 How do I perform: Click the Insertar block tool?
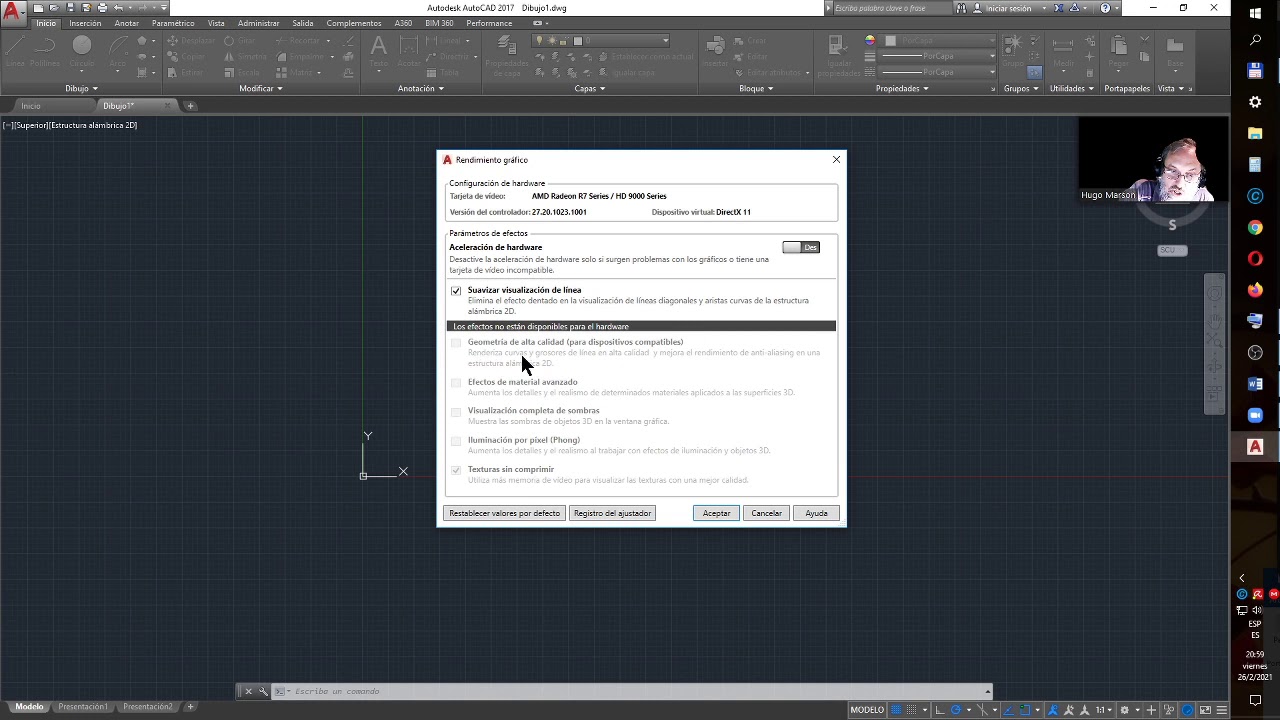[715, 50]
